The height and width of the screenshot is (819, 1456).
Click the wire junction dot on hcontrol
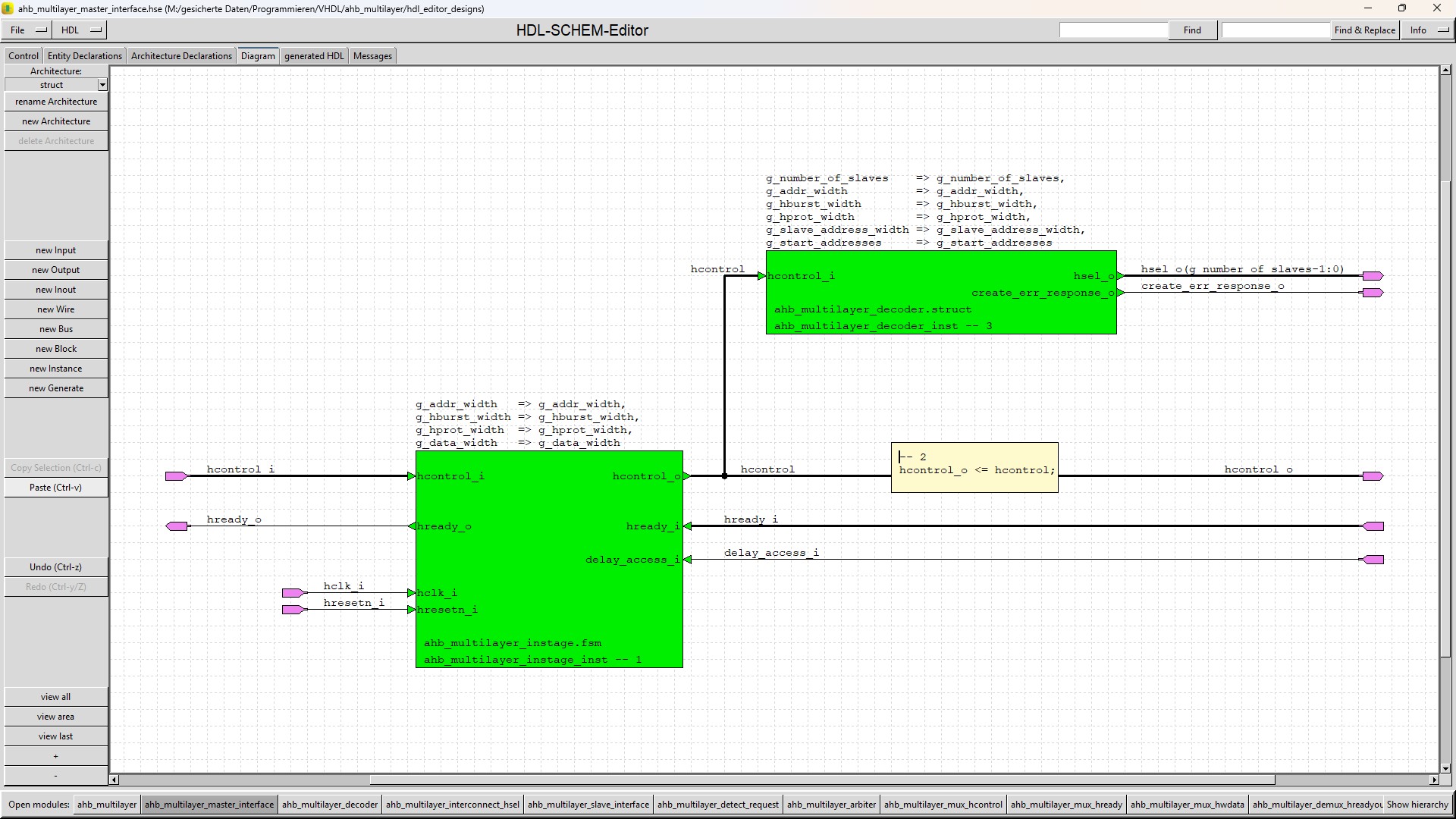724,476
